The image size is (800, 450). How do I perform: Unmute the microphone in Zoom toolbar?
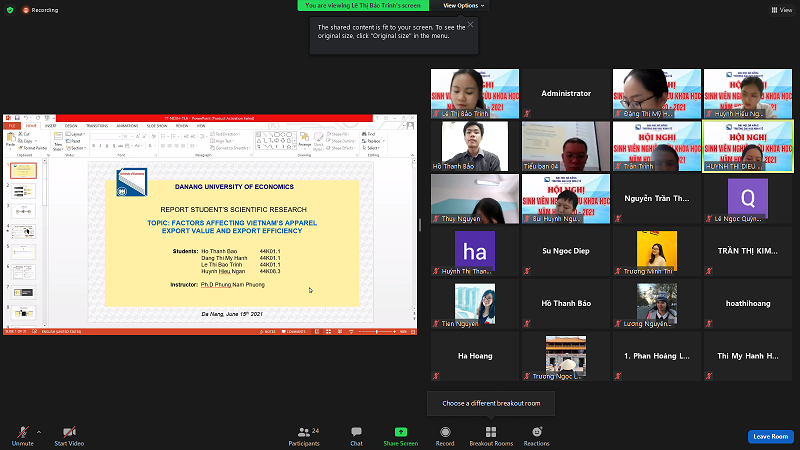coord(22,436)
